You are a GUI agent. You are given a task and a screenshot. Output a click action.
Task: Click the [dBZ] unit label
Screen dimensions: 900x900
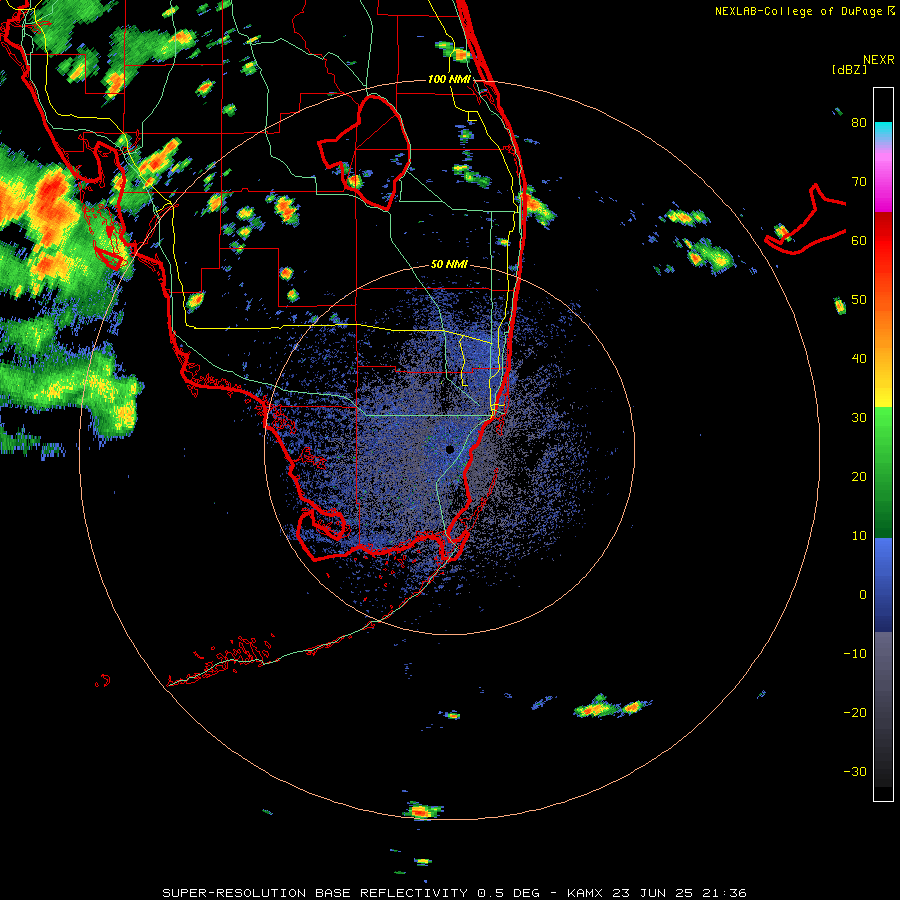(849, 69)
